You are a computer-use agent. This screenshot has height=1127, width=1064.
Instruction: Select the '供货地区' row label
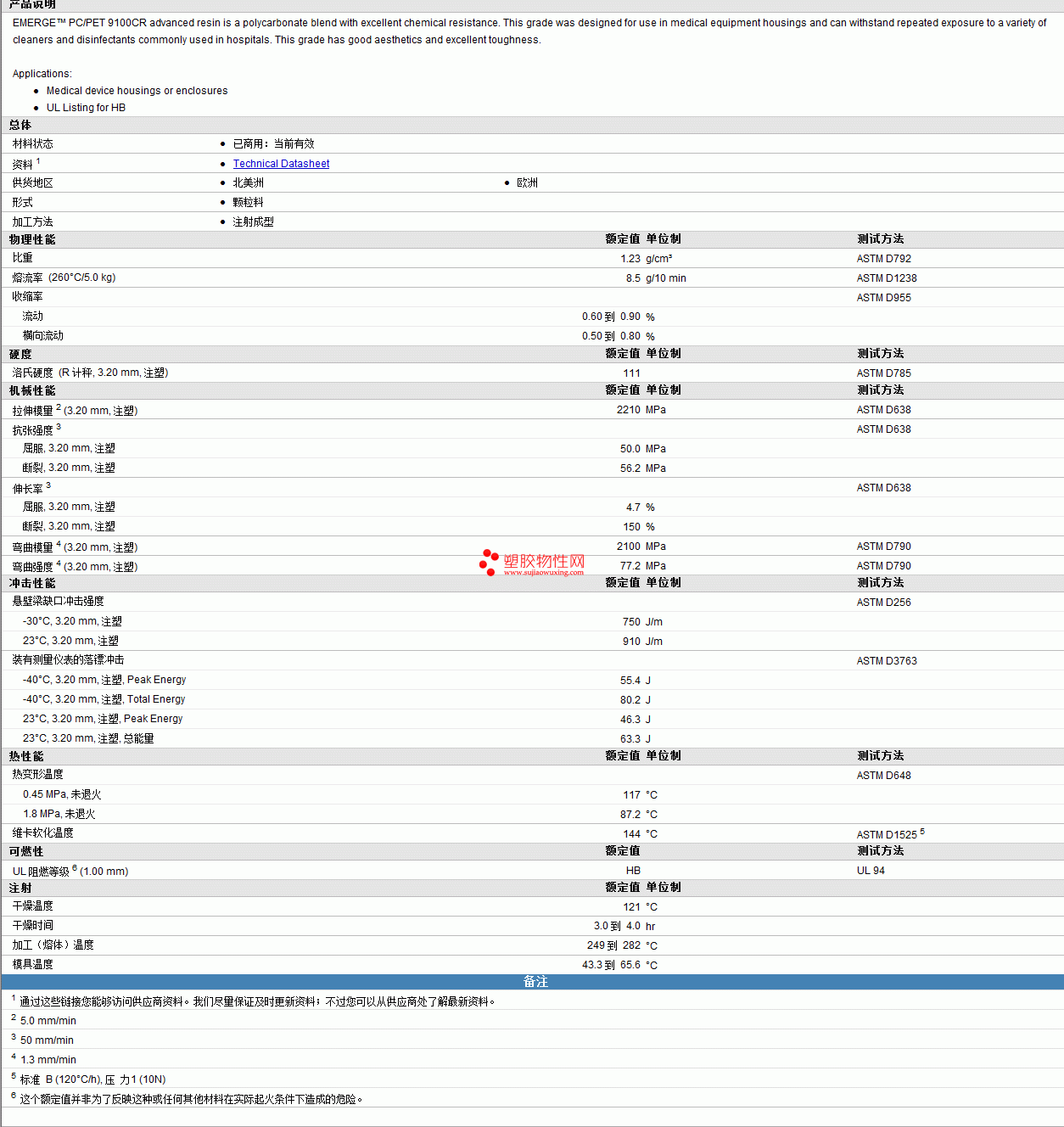click(x=32, y=183)
